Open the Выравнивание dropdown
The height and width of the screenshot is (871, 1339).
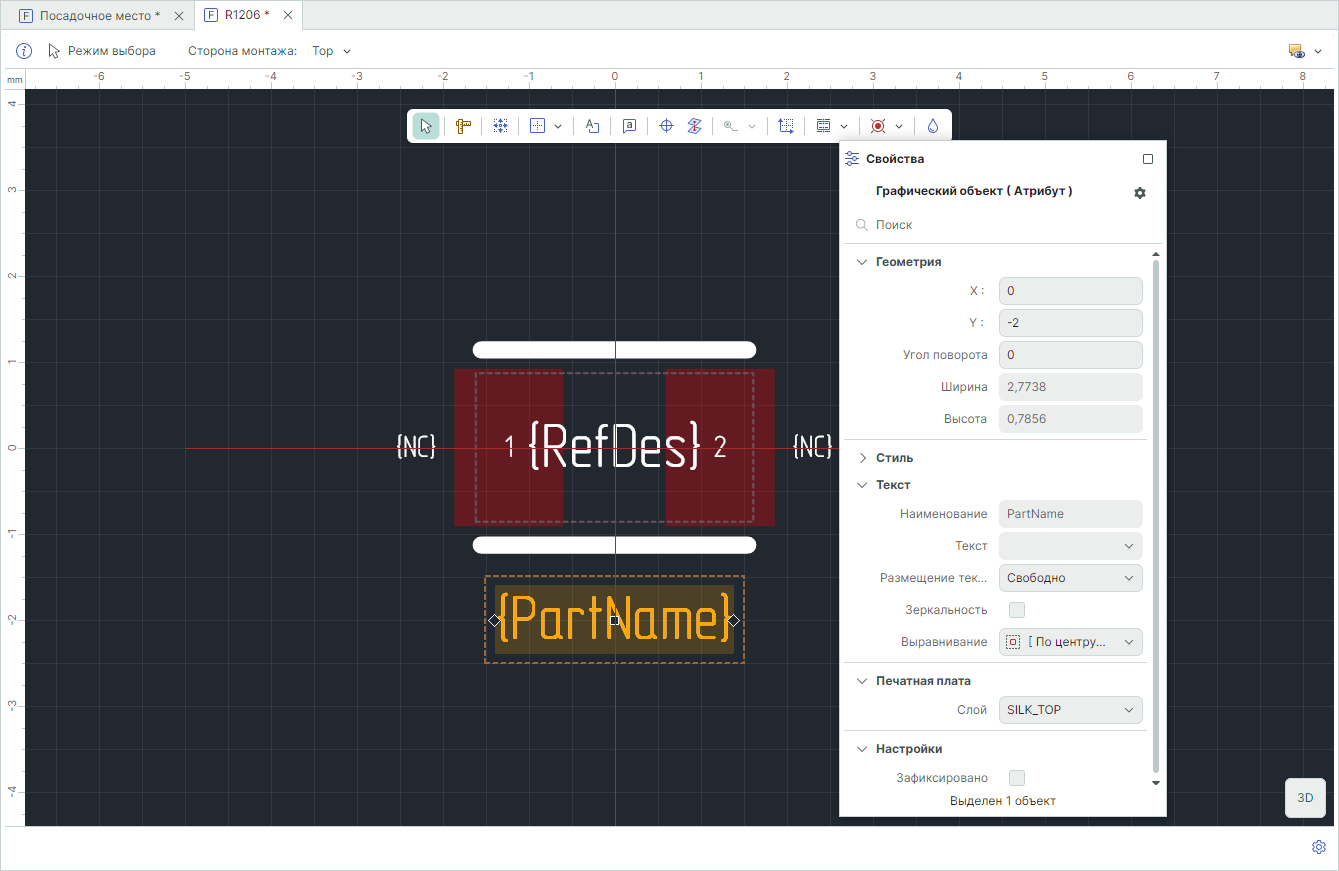pyautogui.click(x=1070, y=642)
